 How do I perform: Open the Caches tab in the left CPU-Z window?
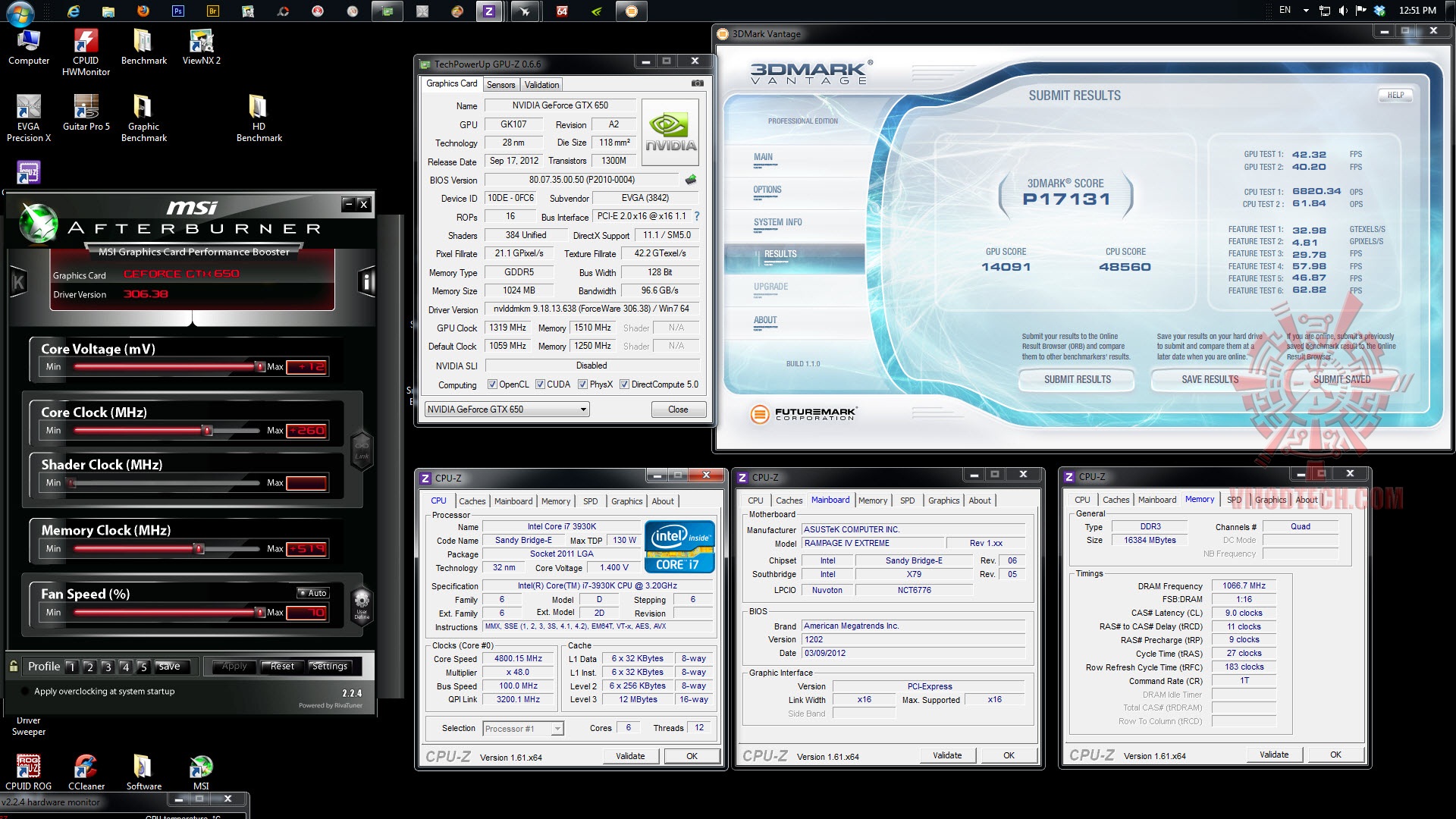(472, 501)
